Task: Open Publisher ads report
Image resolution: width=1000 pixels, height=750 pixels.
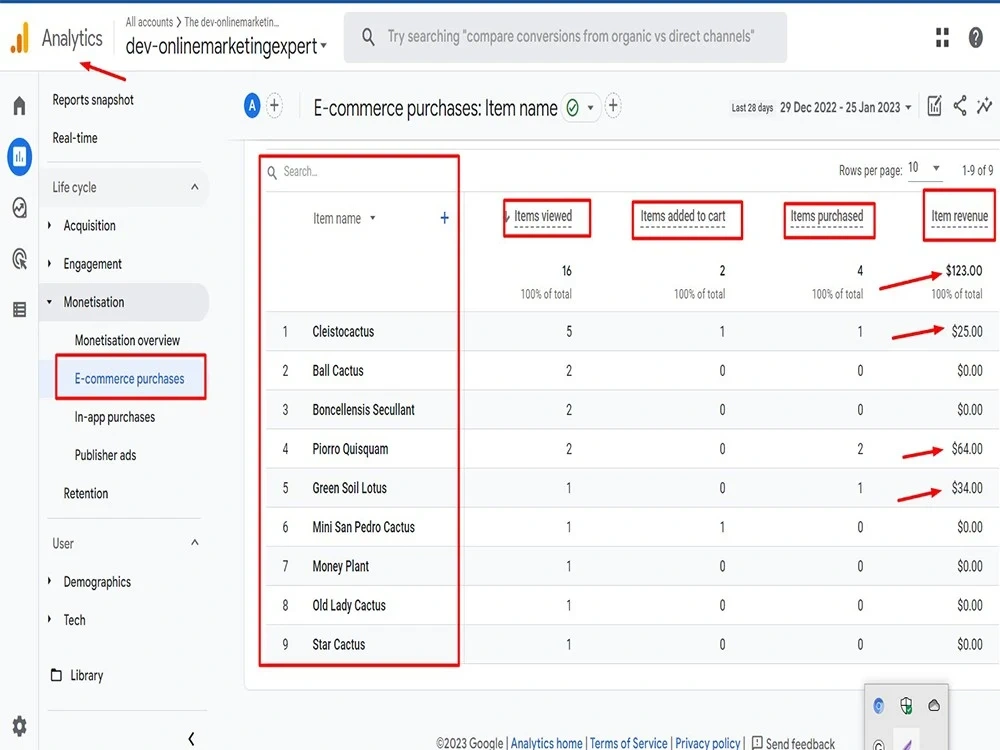Action: (105, 455)
